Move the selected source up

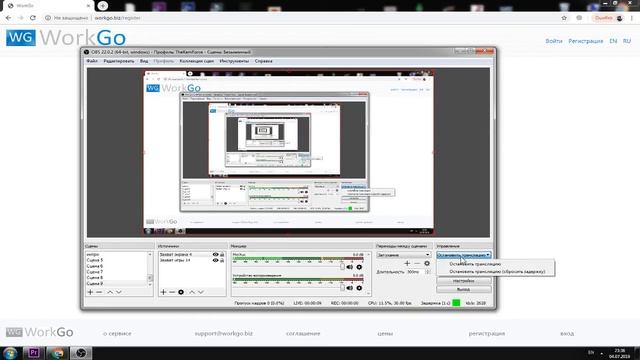click(x=192, y=292)
